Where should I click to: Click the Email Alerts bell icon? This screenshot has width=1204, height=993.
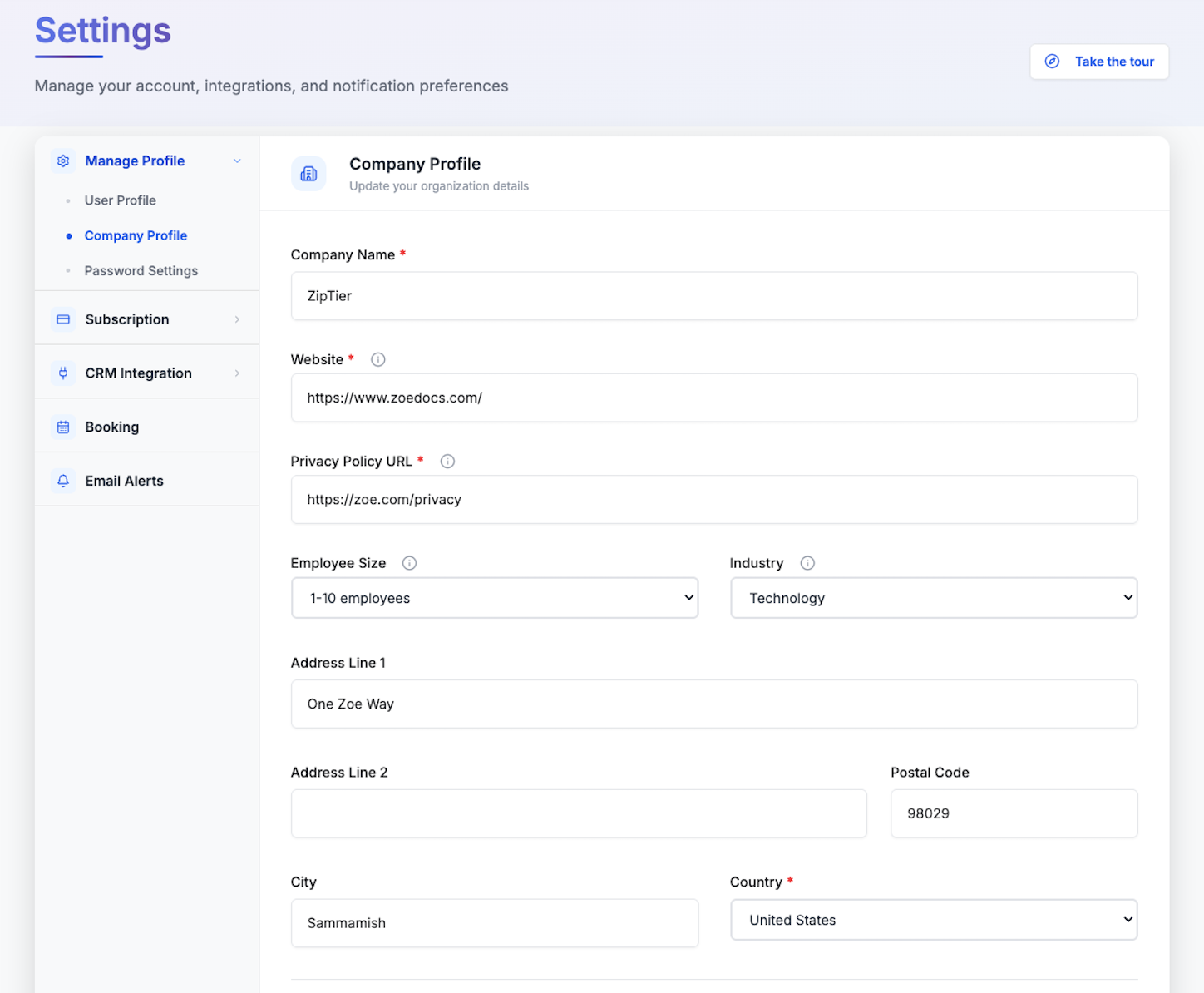click(x=63, y=481)
